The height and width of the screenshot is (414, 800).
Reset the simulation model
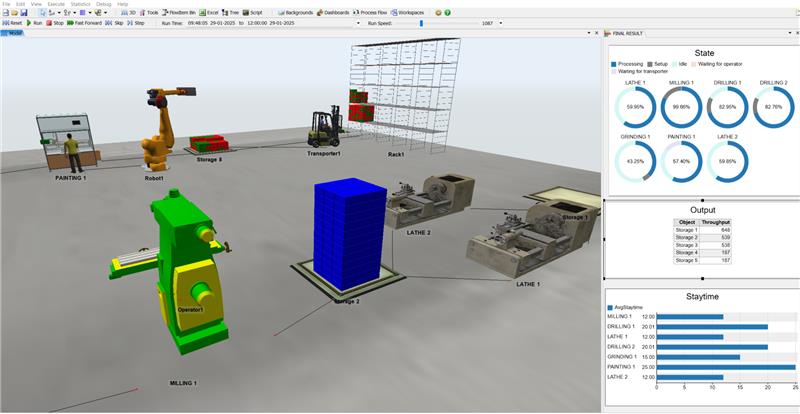[x=12, y=23]
